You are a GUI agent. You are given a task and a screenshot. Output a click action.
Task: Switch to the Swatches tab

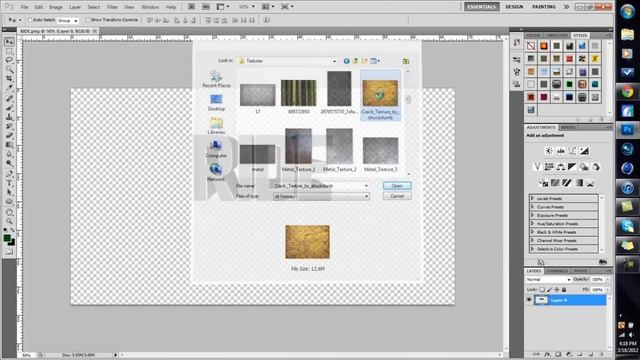[x=557, y=36]
